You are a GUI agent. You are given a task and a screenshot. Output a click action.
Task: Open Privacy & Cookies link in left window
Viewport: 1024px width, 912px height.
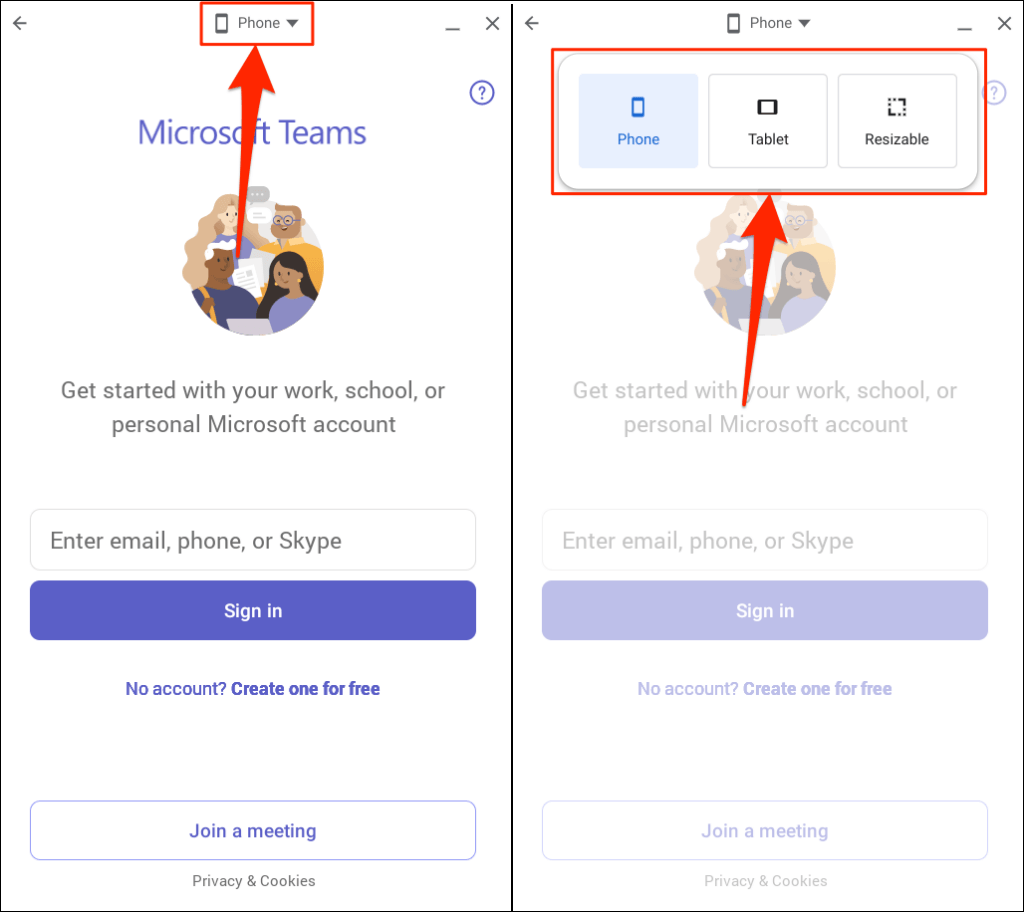253,881
